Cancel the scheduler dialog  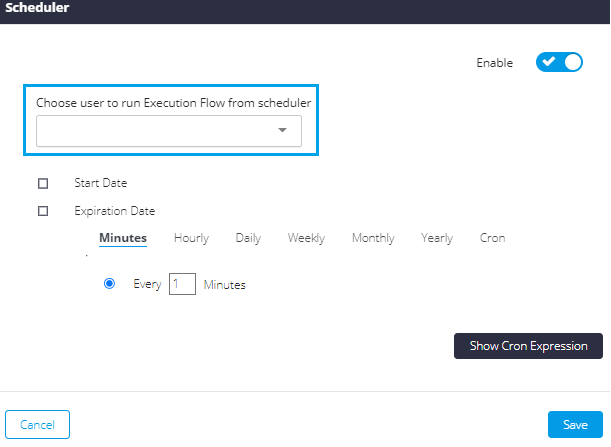click(x=37, y=424)
